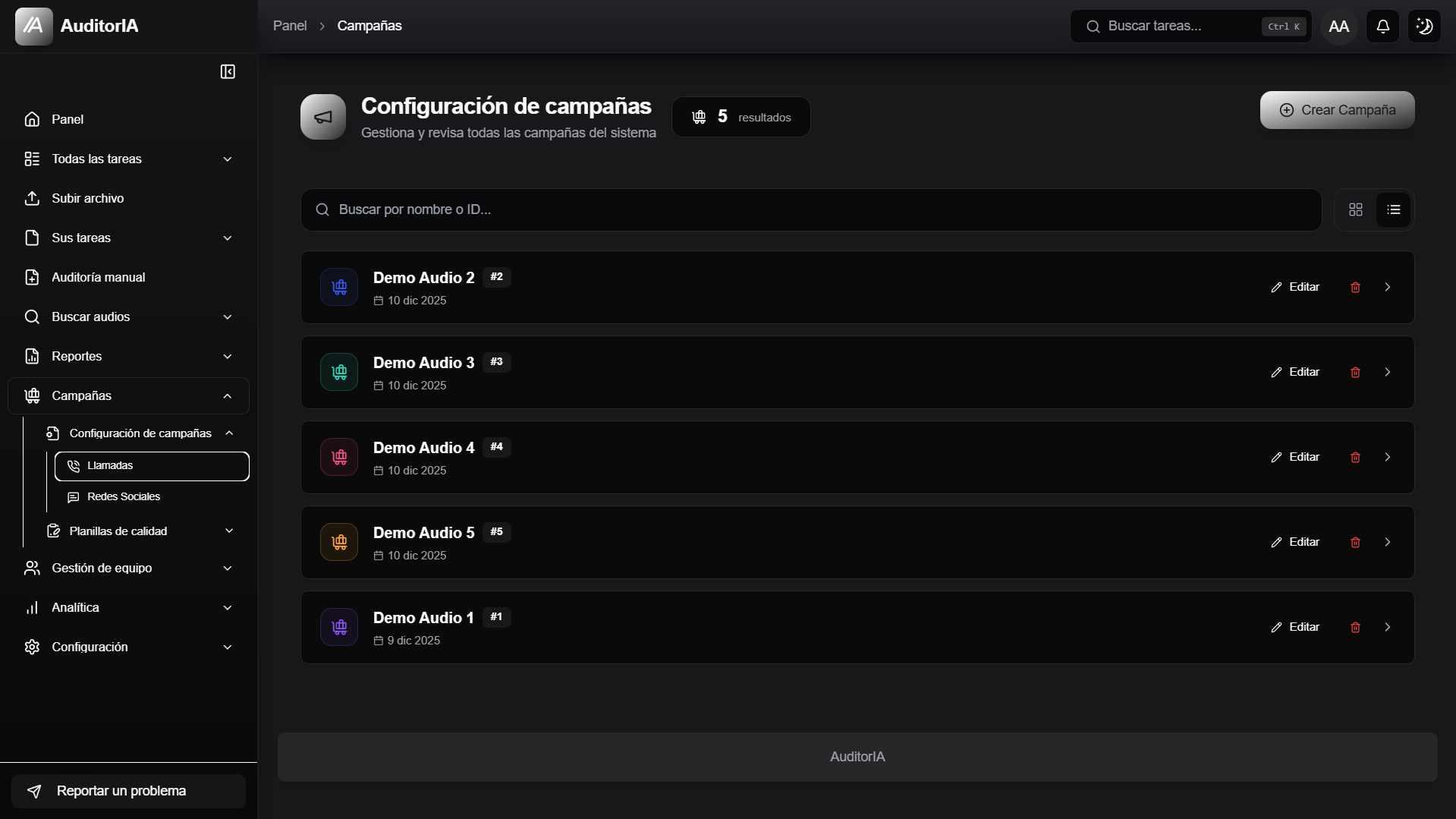Image resolution: width=1456 pixels, height=819 pixels.
Task: Open the AA user avatar menu
Action: pos(1339,26)
